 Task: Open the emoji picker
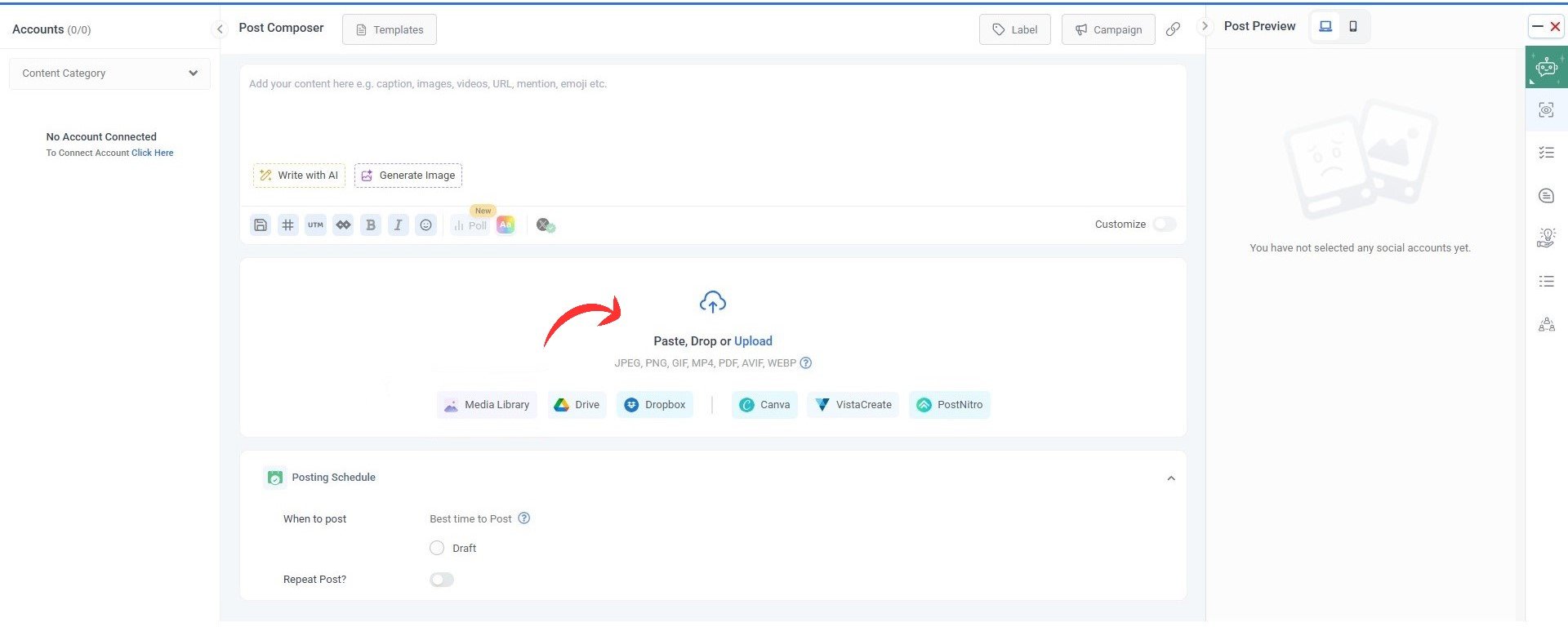point(425,225)
